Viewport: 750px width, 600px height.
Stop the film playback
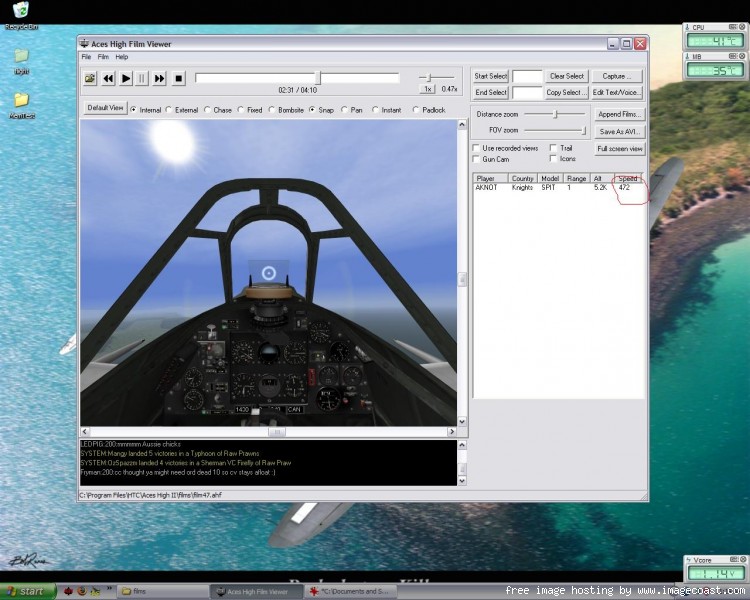pos(179,78)
